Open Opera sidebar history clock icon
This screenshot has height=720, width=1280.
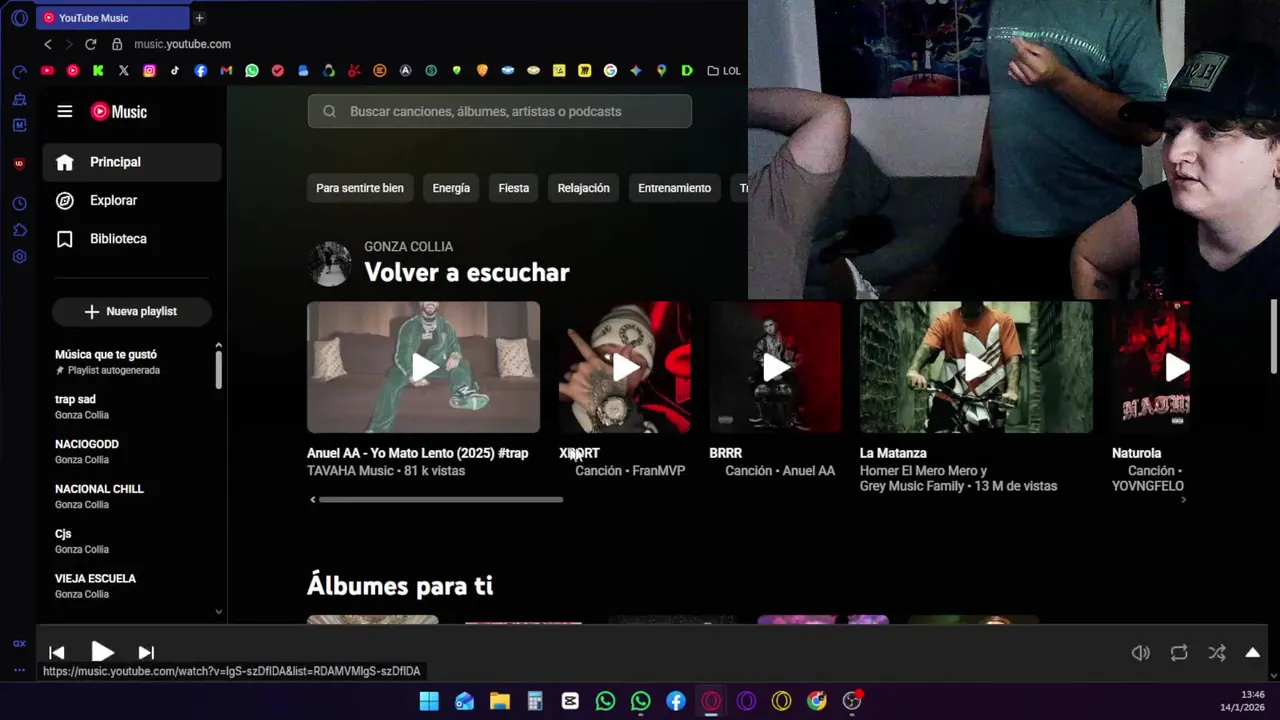tap(19, 204)
